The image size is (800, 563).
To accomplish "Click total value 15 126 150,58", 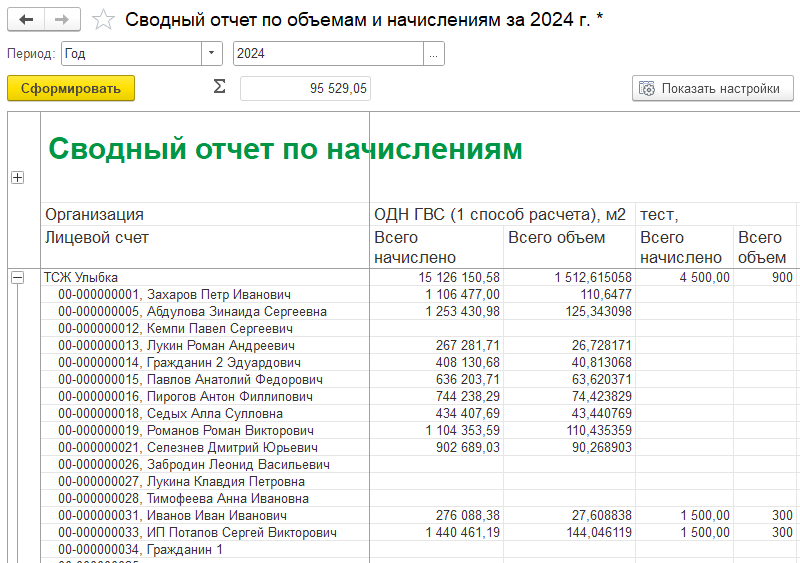I will [436, 277].
